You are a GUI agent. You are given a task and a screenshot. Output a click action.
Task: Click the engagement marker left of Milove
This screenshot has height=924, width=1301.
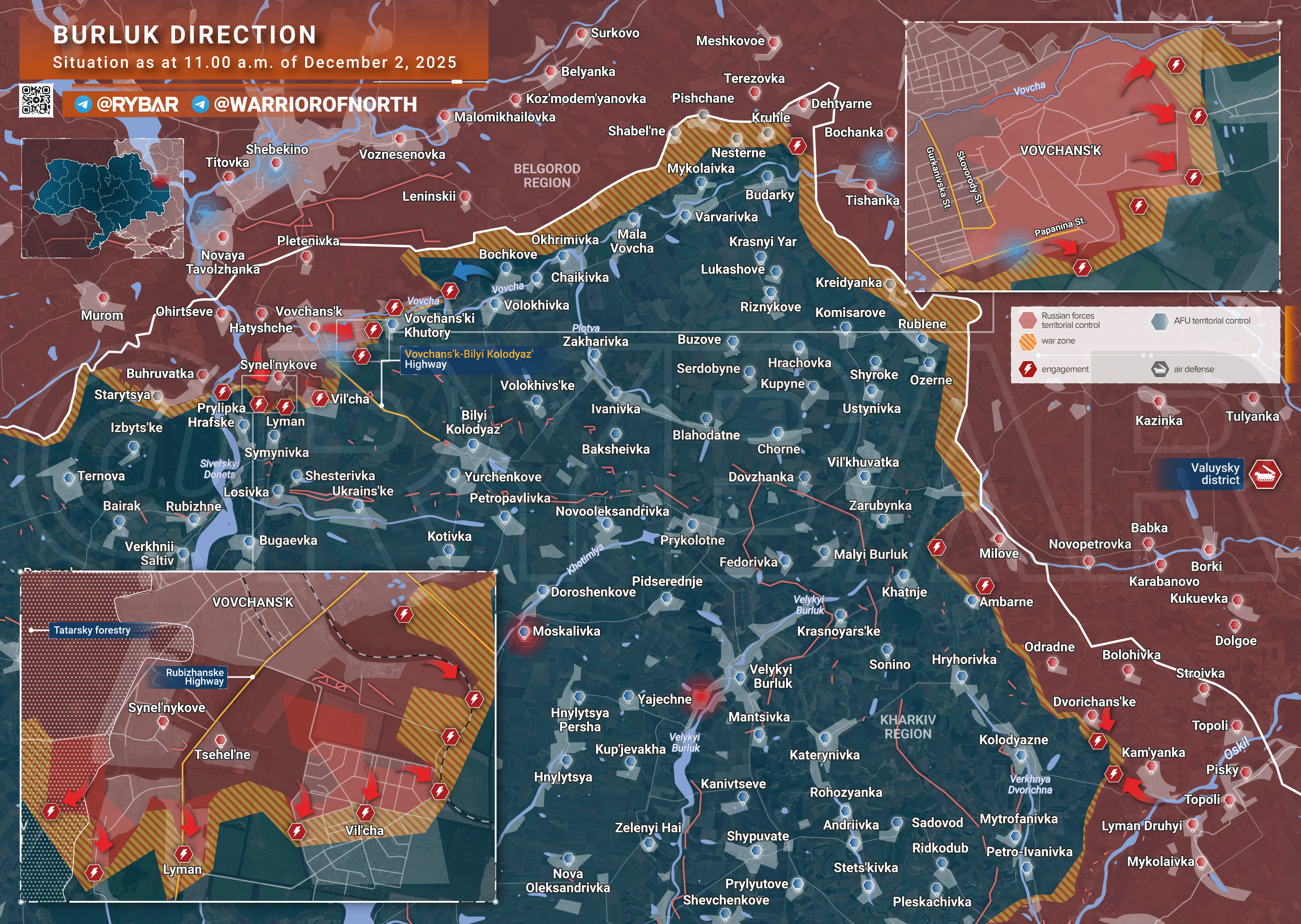937,547
